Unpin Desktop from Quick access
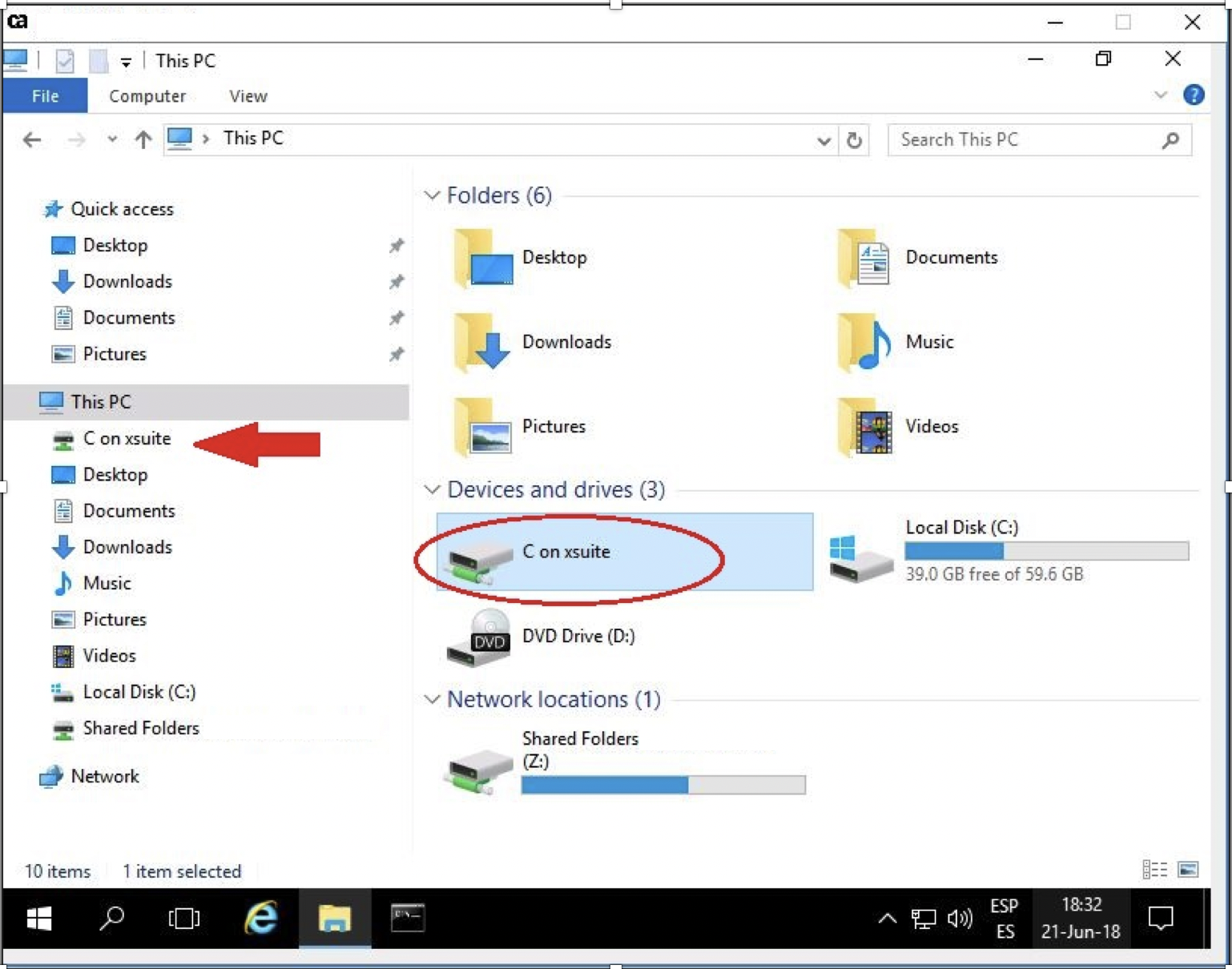1232x969 pixels. click(396, 246)
